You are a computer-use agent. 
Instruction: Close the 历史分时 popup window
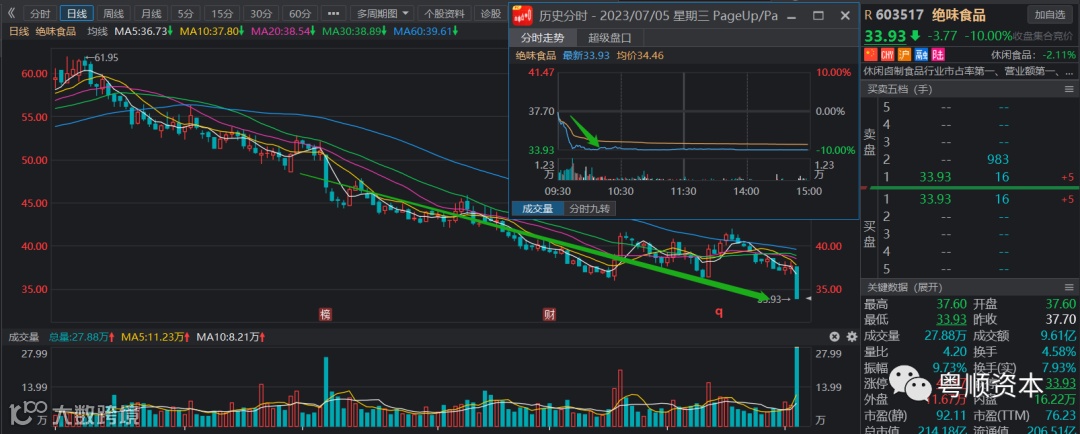[x=845, y=15]
